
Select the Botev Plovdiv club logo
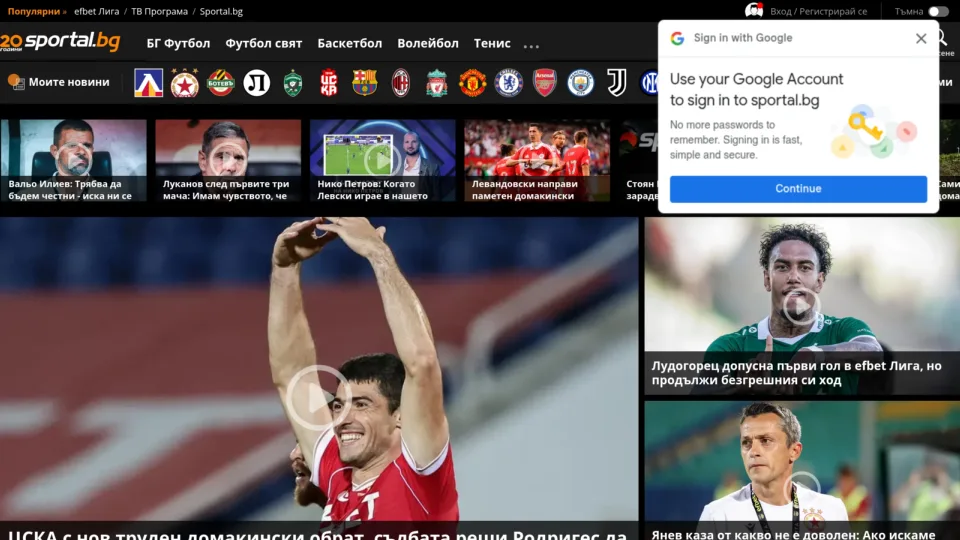coord(220,83)
